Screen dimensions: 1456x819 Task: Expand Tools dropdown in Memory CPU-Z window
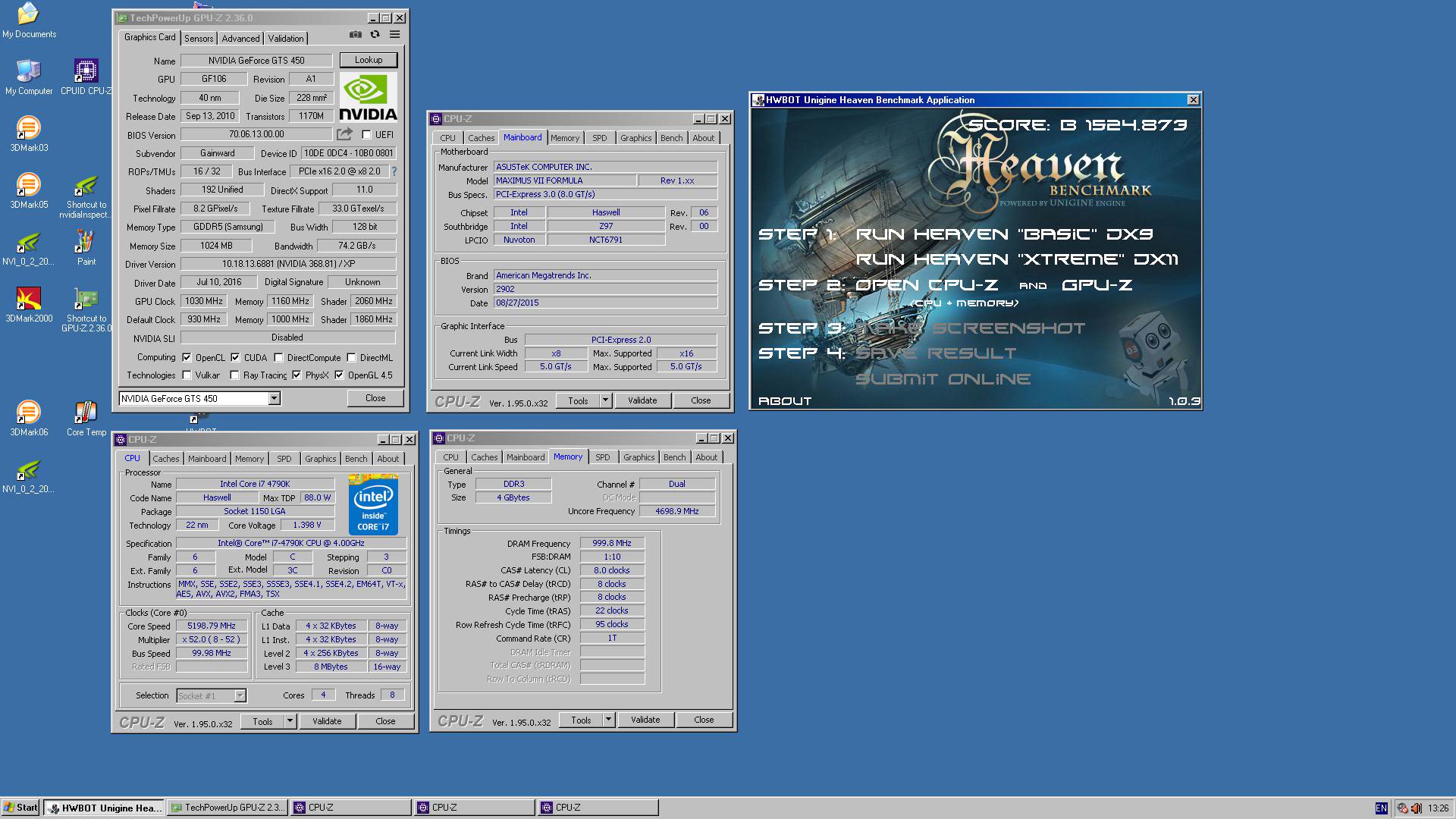(608, 720)
